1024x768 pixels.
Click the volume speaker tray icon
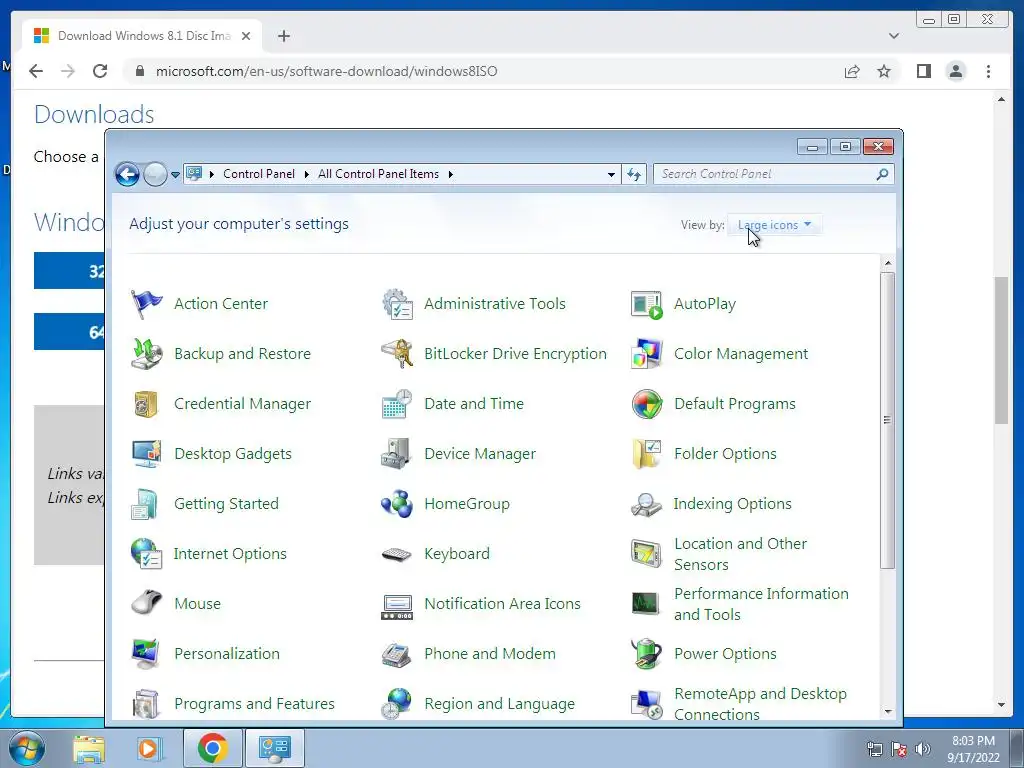(x=922, y=749)
